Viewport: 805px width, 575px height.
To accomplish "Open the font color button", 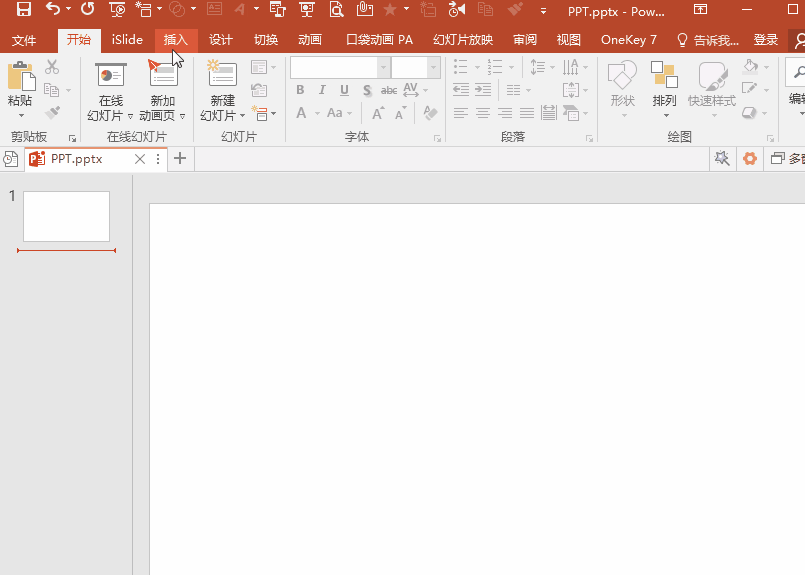I will [x=301, y=113].
